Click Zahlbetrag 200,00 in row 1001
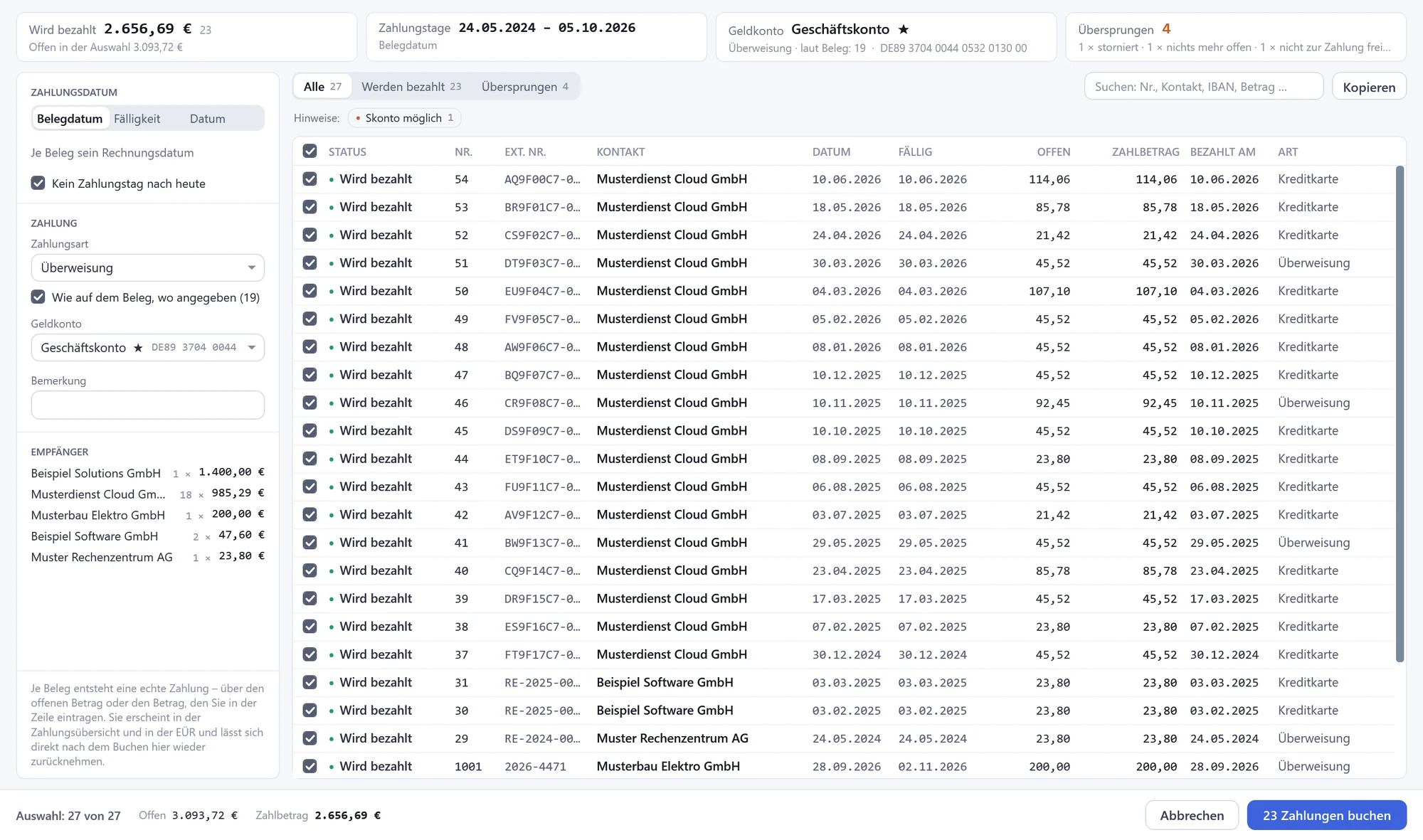 tap(1156, 767)
